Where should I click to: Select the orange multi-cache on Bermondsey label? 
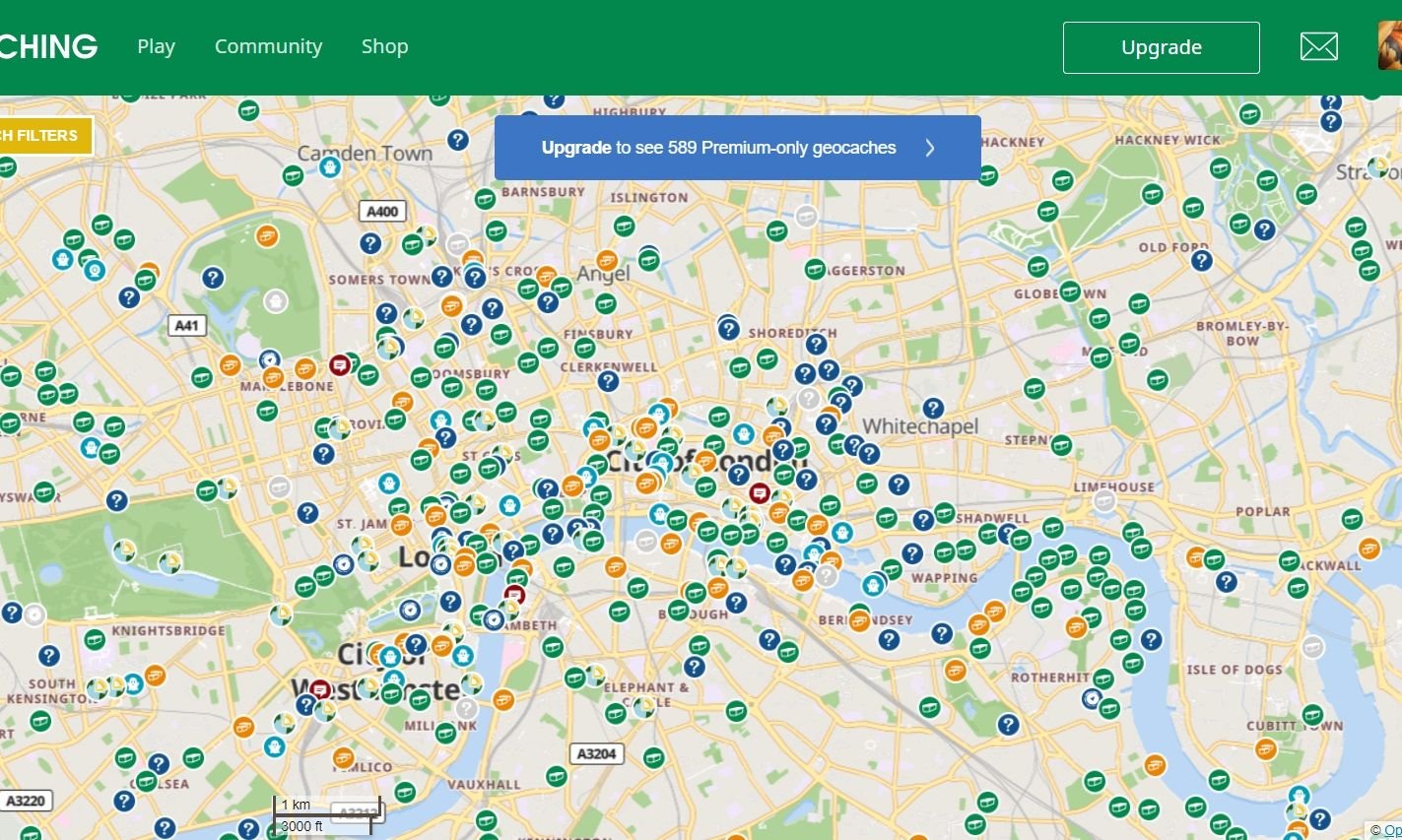860,620
